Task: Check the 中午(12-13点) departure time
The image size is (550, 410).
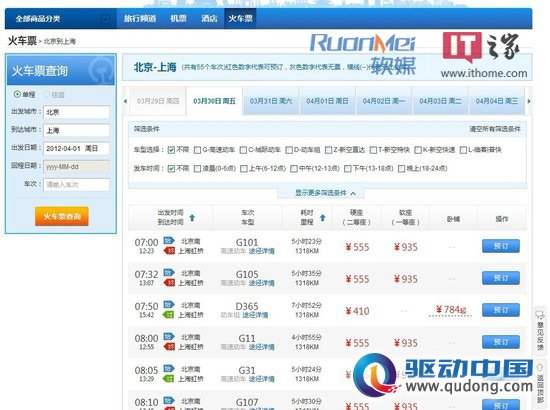Action: tap(294, 169)
